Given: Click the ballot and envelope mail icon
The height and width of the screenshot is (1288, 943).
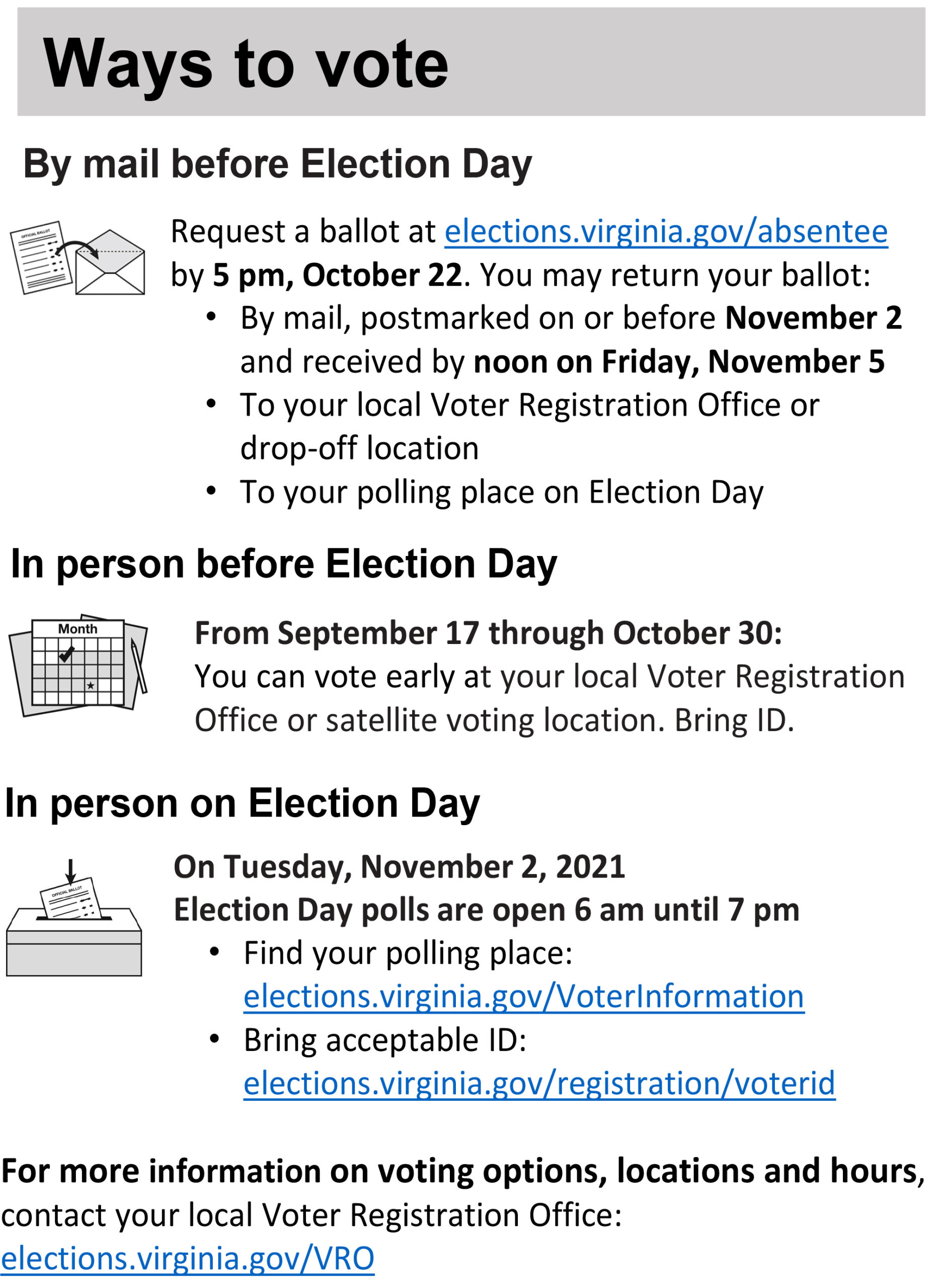Looking at the screenshot, I should [77, 258].
